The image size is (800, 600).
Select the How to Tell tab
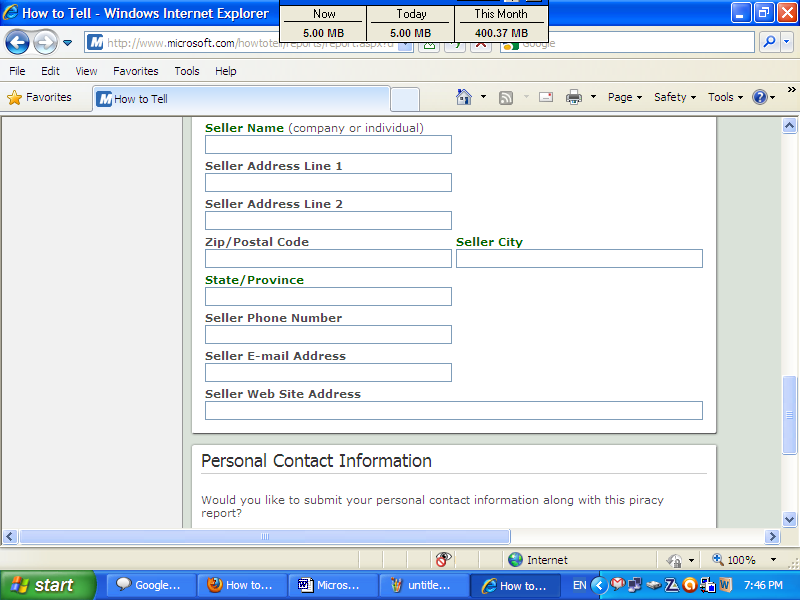click(x=241, y=99)
